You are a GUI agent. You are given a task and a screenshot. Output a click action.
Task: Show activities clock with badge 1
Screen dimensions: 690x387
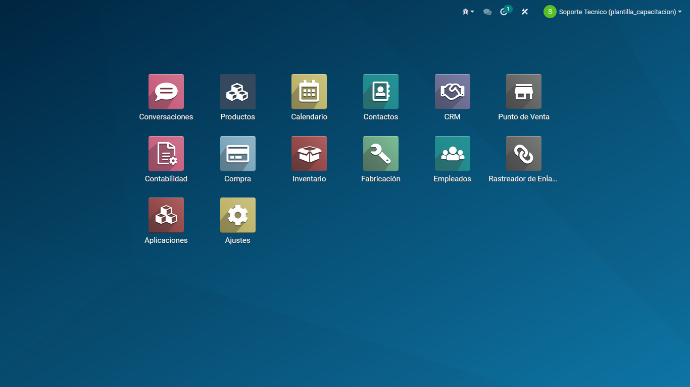(x=505, y=11)
